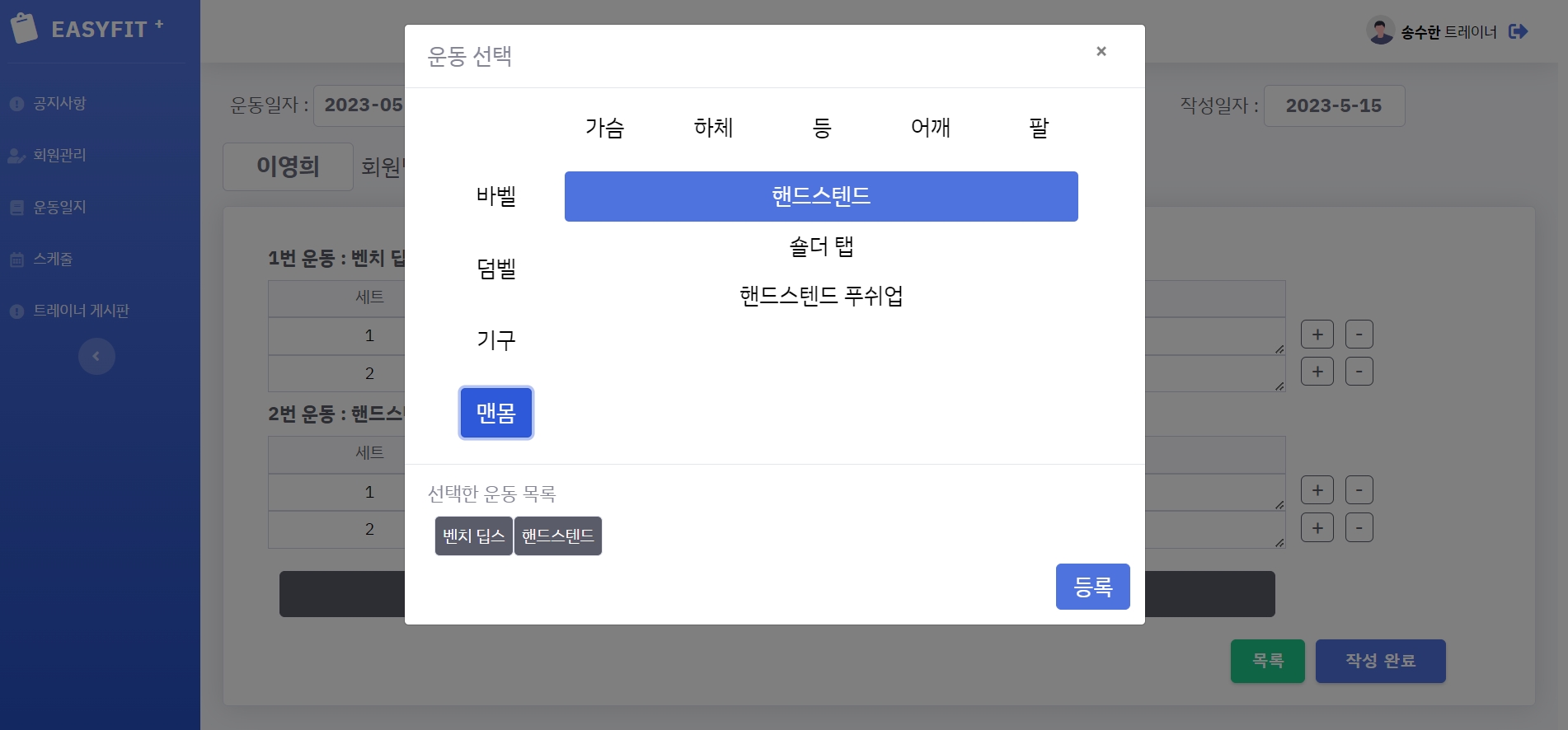Select the 가슴 body part tab
Image resolution: width=1568 pixels, height=730 pixels.
click(604, 128)
